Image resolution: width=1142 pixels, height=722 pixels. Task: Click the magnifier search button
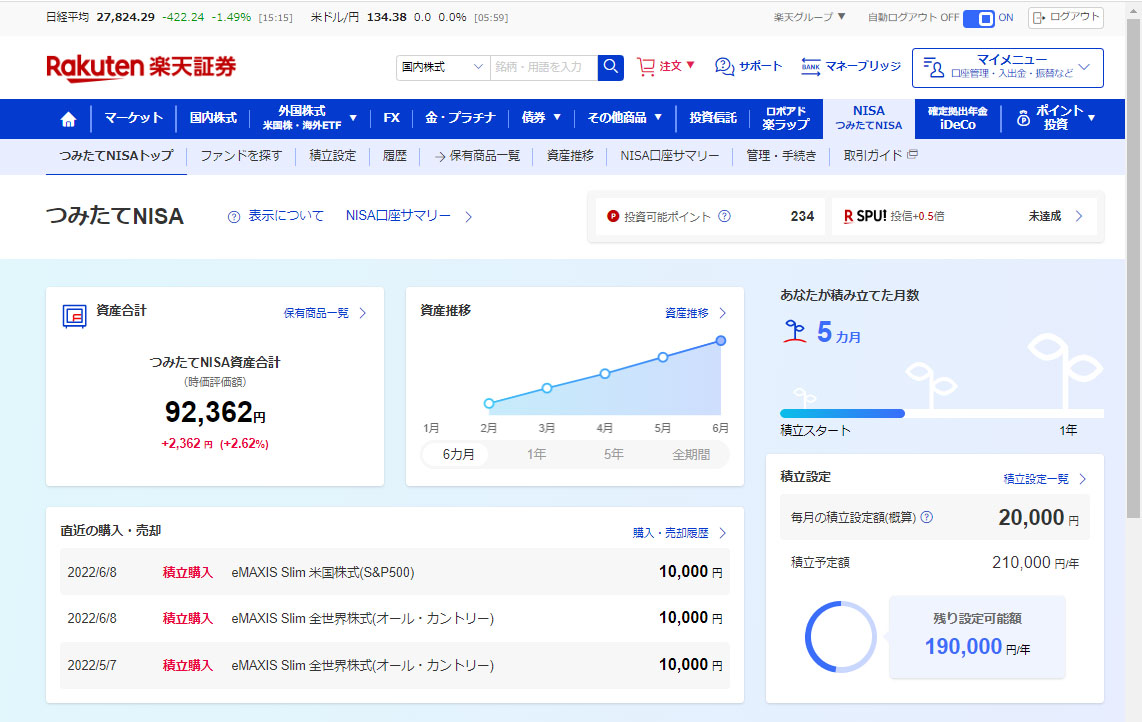[610, 67]
